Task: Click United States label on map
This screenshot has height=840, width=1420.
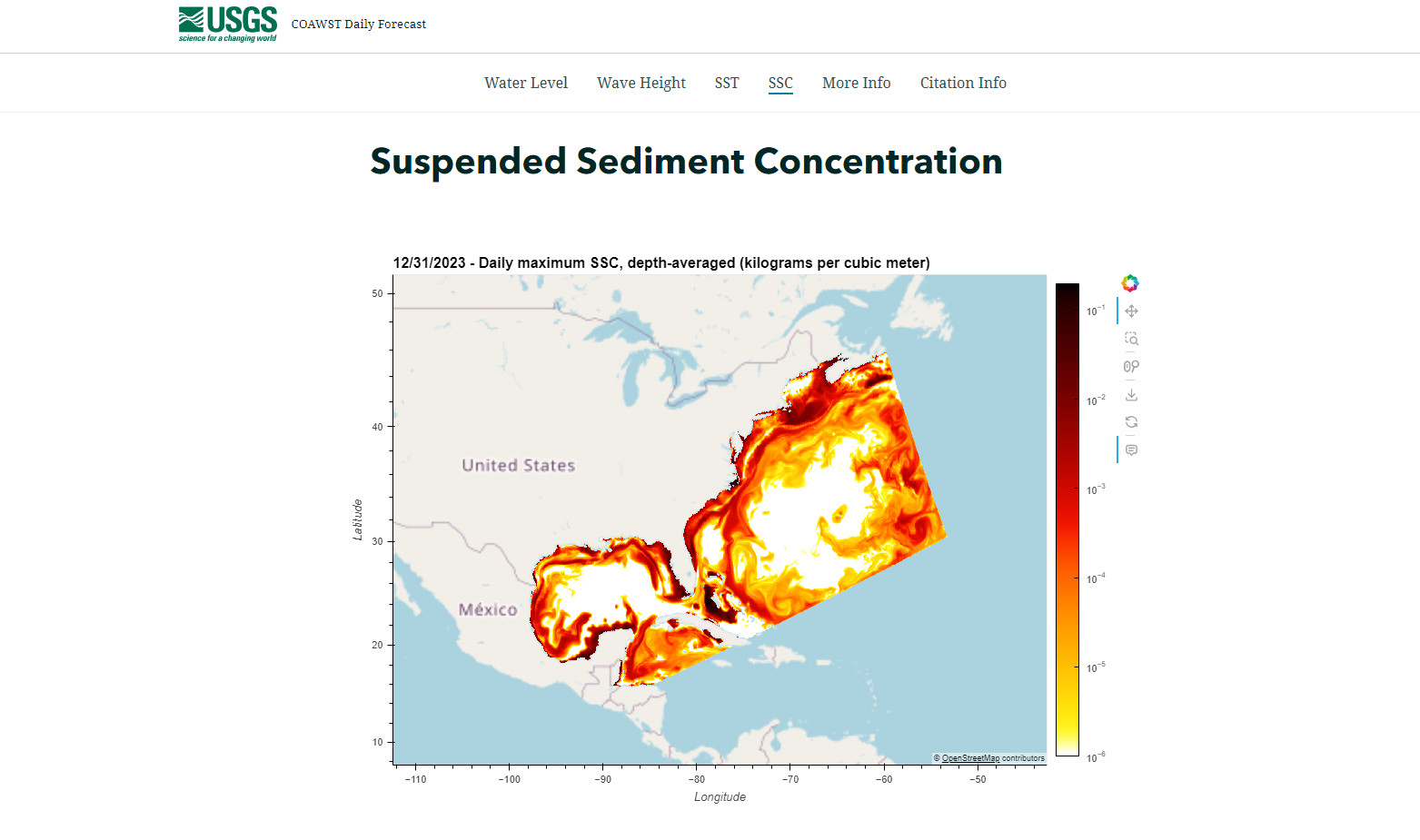Action: tap(518, 465)
